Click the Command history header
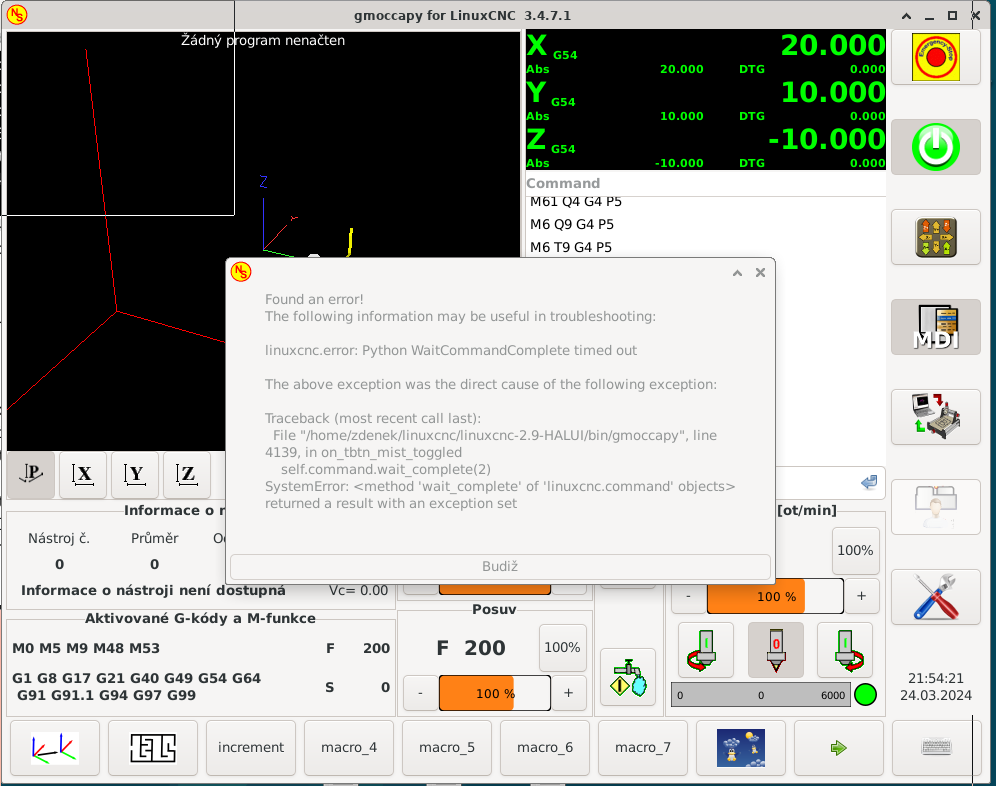Viewport: 996px width, 786px height. pyautogui.click(x=706, y=183)
